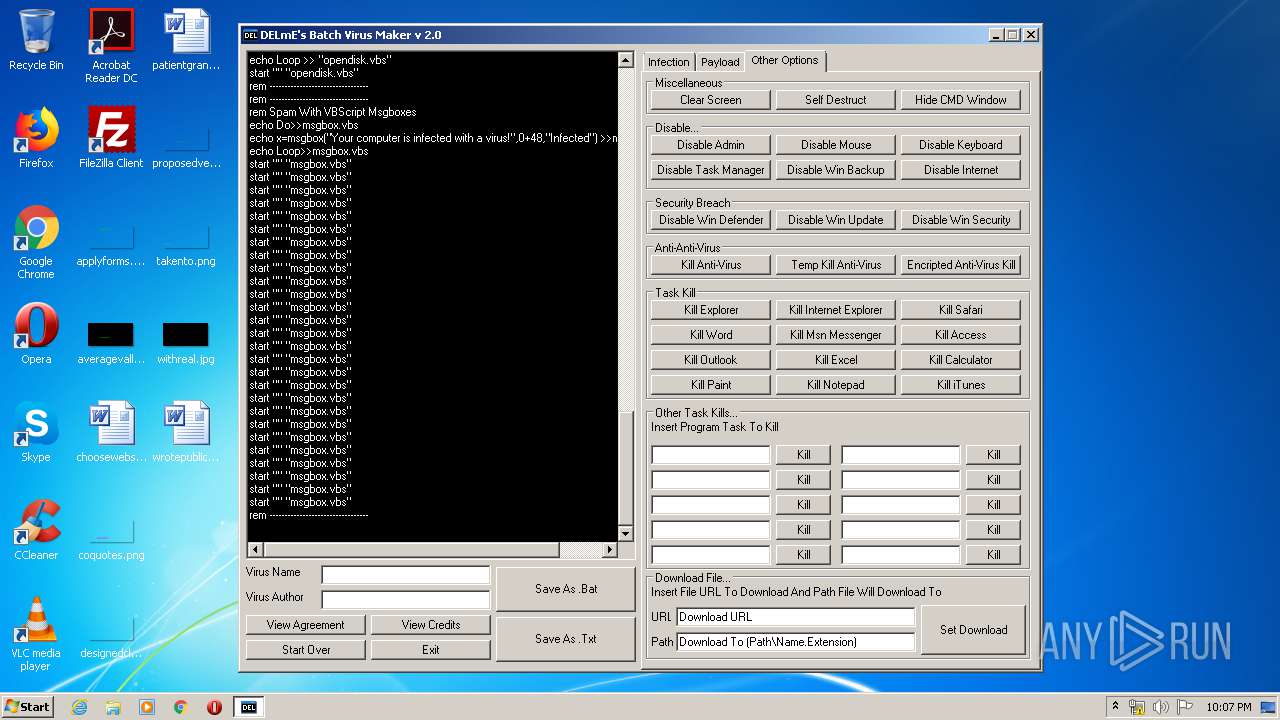Click the code box vertical scrollbar down arrow
The width and height of the screenshot is (1280, 720).
(626, 534)
